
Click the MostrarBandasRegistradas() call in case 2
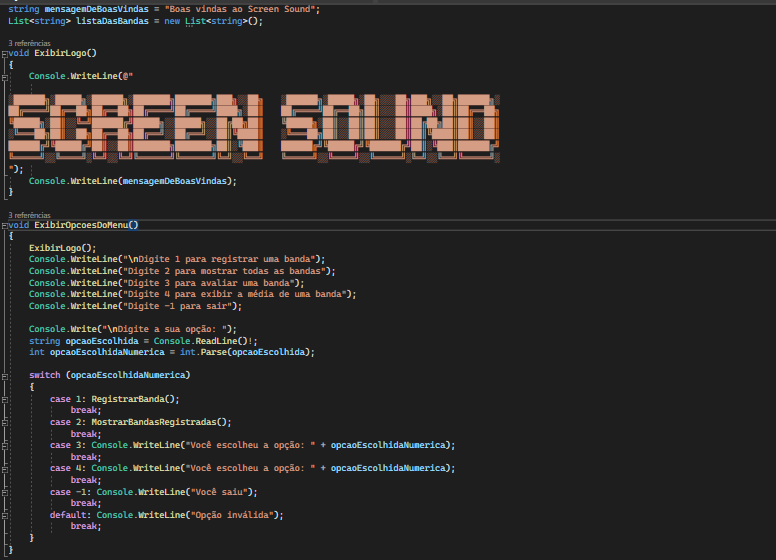click(x=159, y=422)
